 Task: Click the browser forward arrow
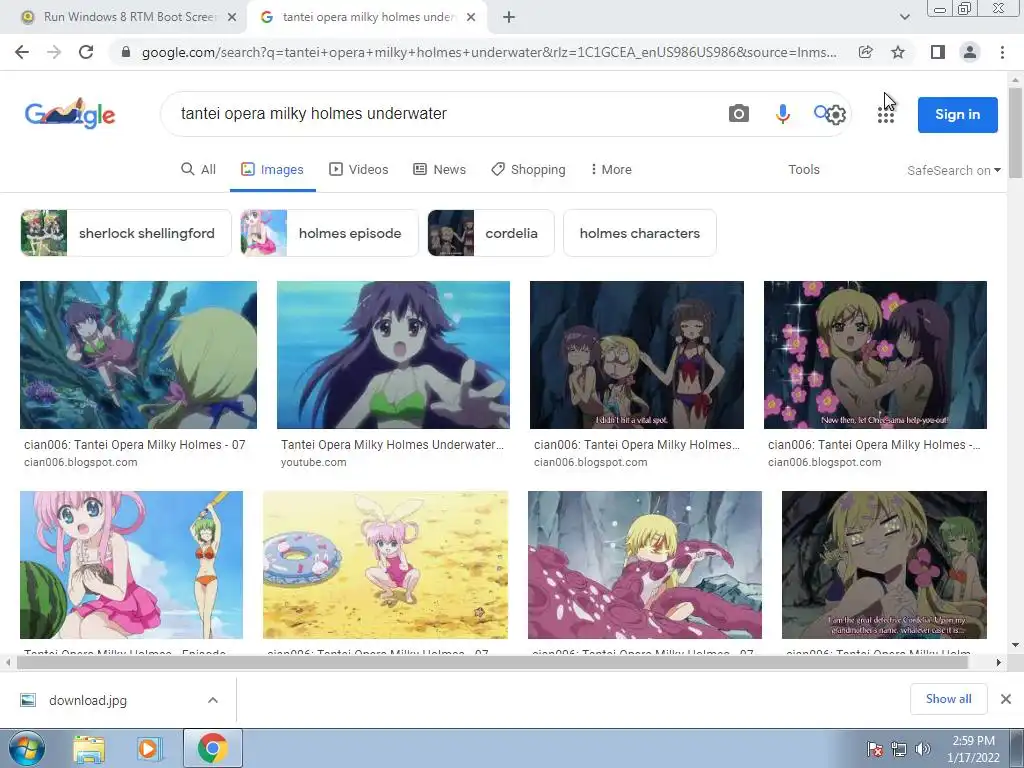54,52
